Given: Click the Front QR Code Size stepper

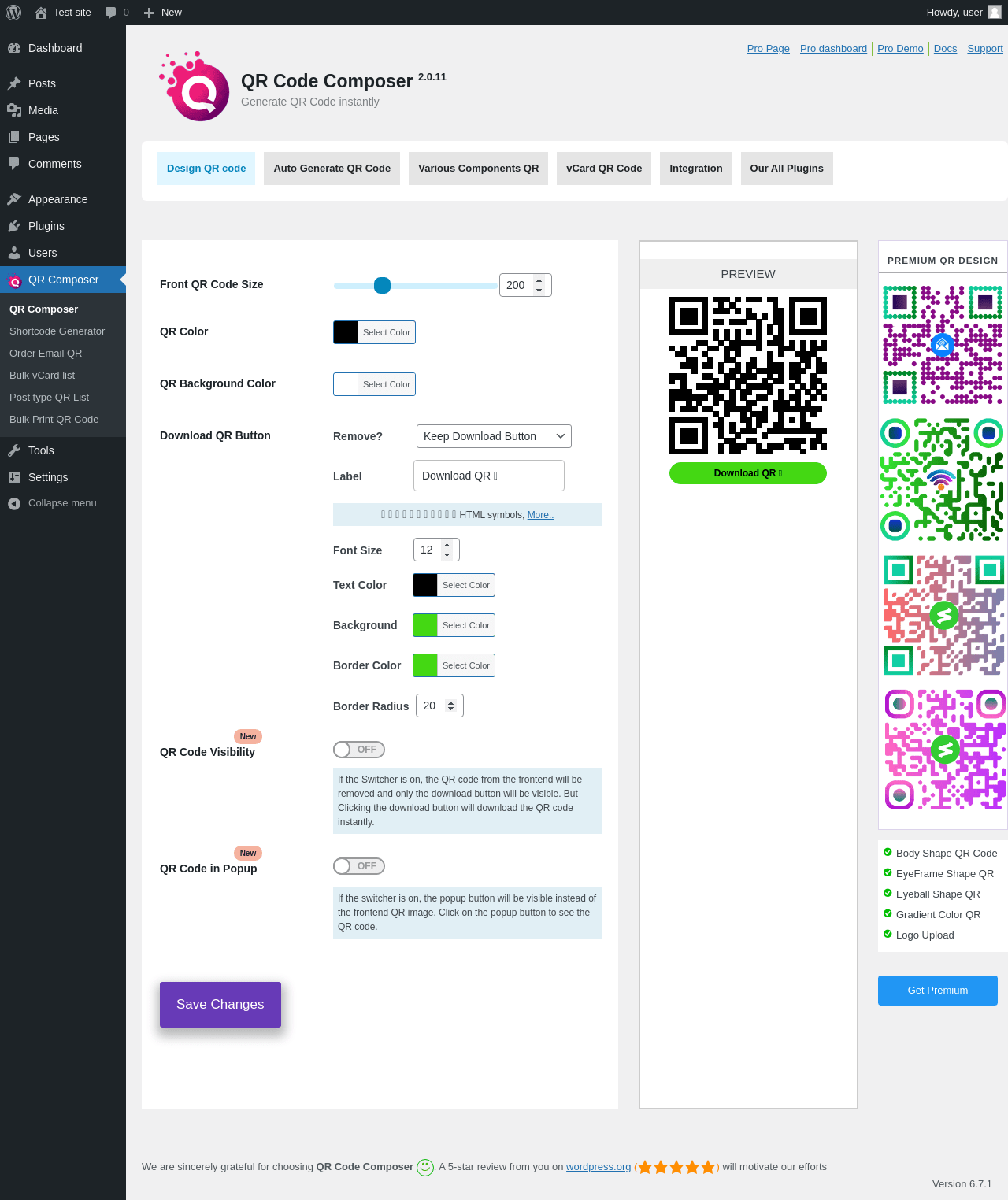Looking at the screenshot, I should coord(539,285).
